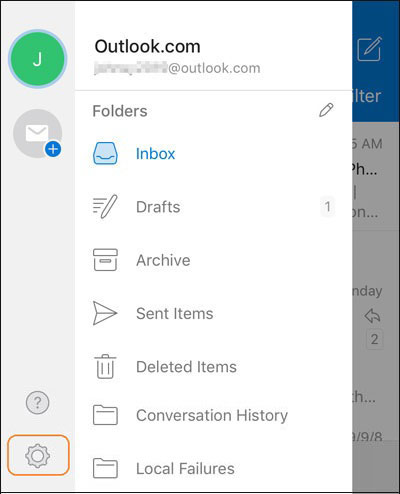400x494 pixels.
Task: Click the Conversation History folder icon
Action: (x=105, y=415)
